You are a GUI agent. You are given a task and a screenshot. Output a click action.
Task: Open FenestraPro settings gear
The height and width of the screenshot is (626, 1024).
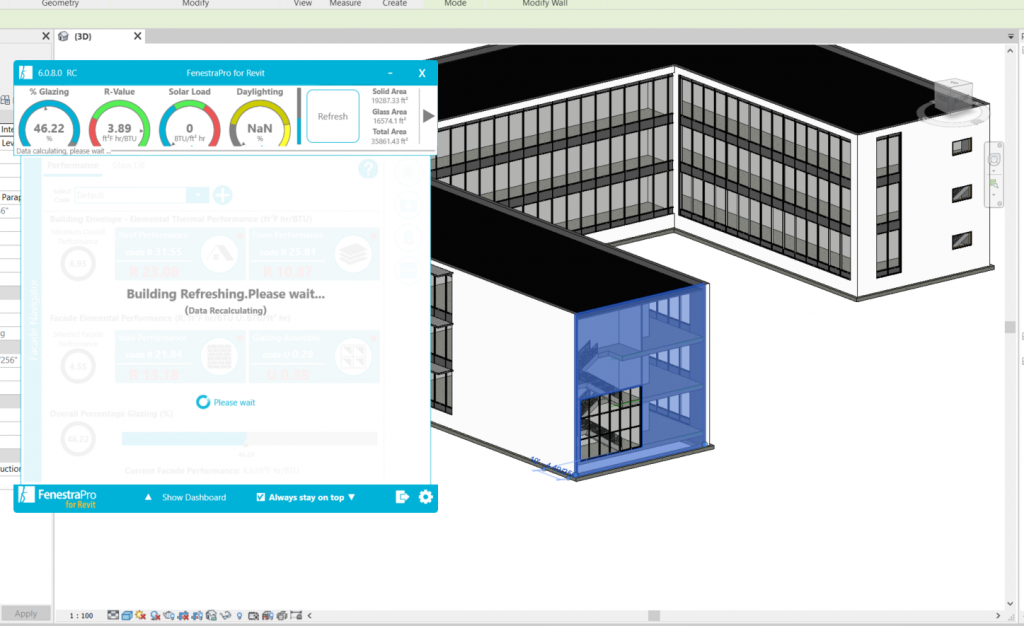click(425, 497)
